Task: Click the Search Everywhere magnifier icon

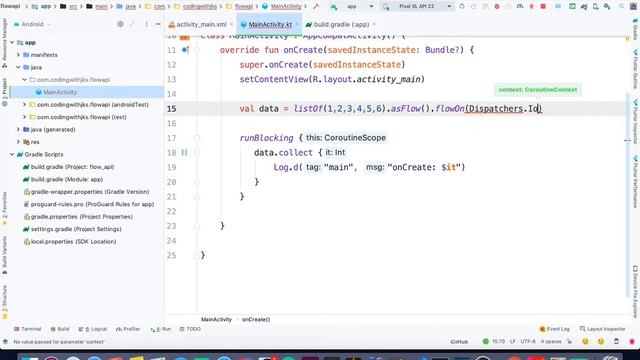Action: pos(622,7)
